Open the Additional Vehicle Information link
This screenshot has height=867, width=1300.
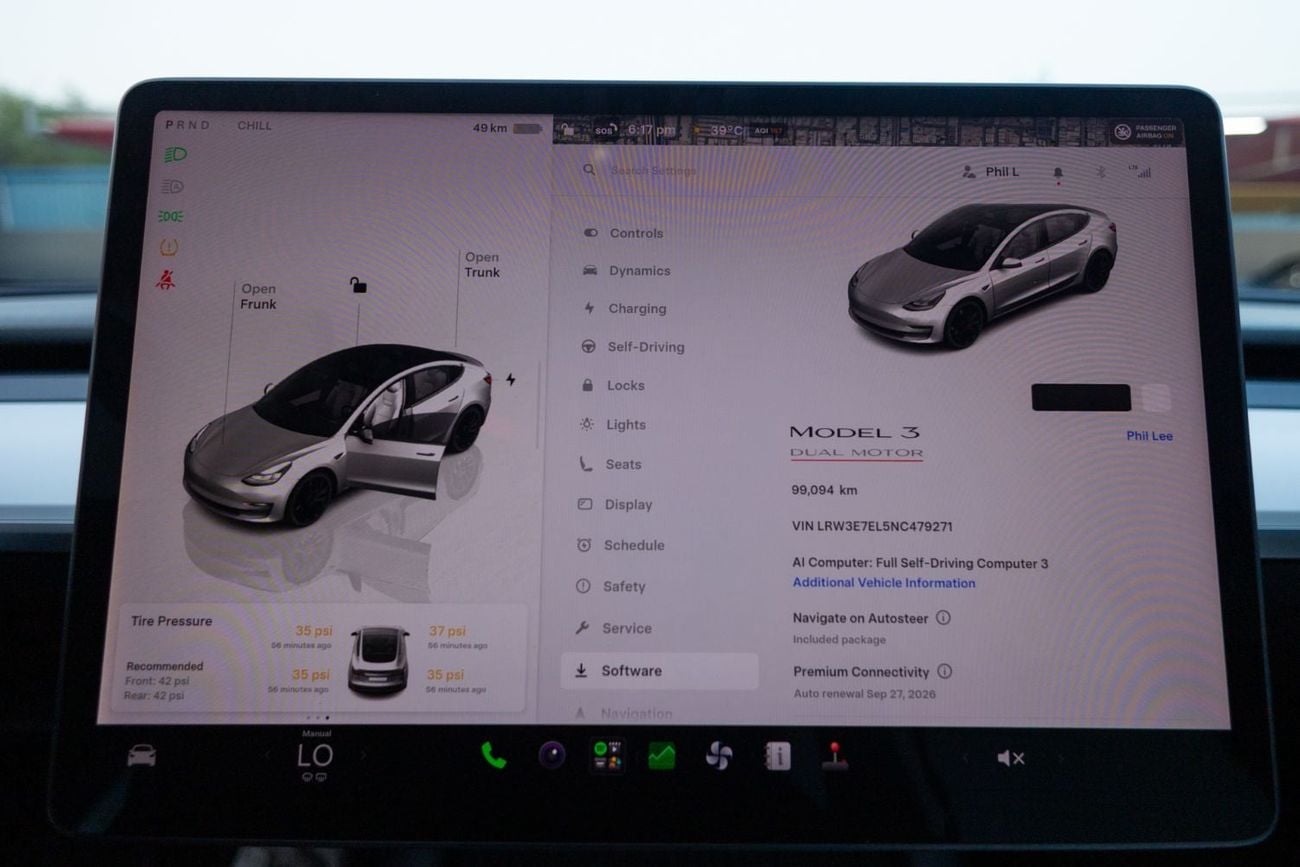click(x=884, y=583)
